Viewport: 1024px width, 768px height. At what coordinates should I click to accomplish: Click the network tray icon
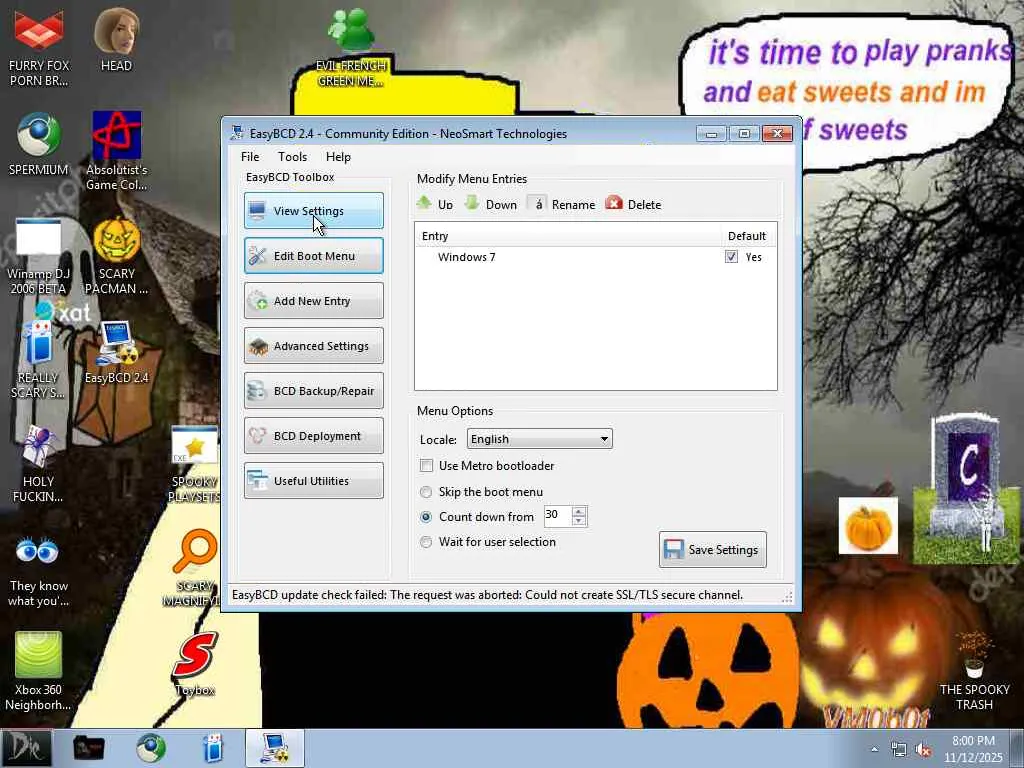[899, 750]
